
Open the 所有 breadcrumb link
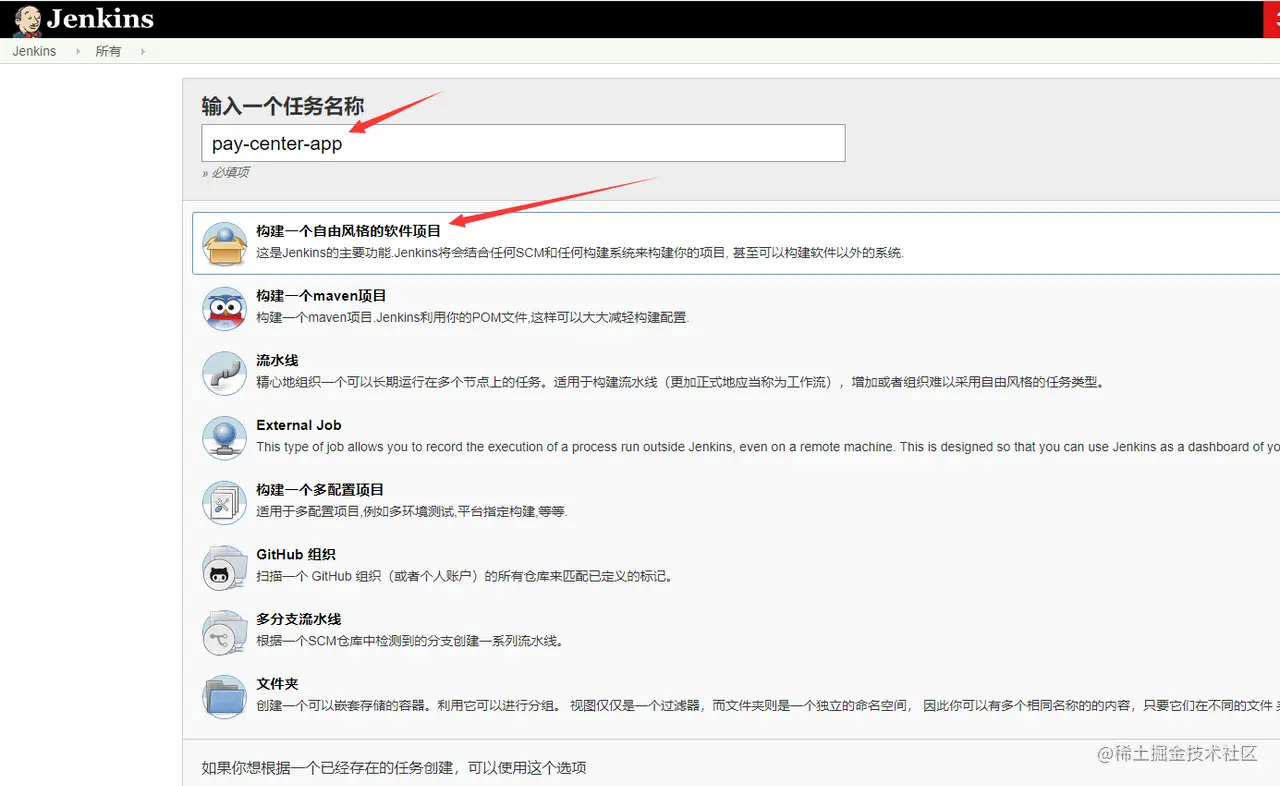coord(108,51)
